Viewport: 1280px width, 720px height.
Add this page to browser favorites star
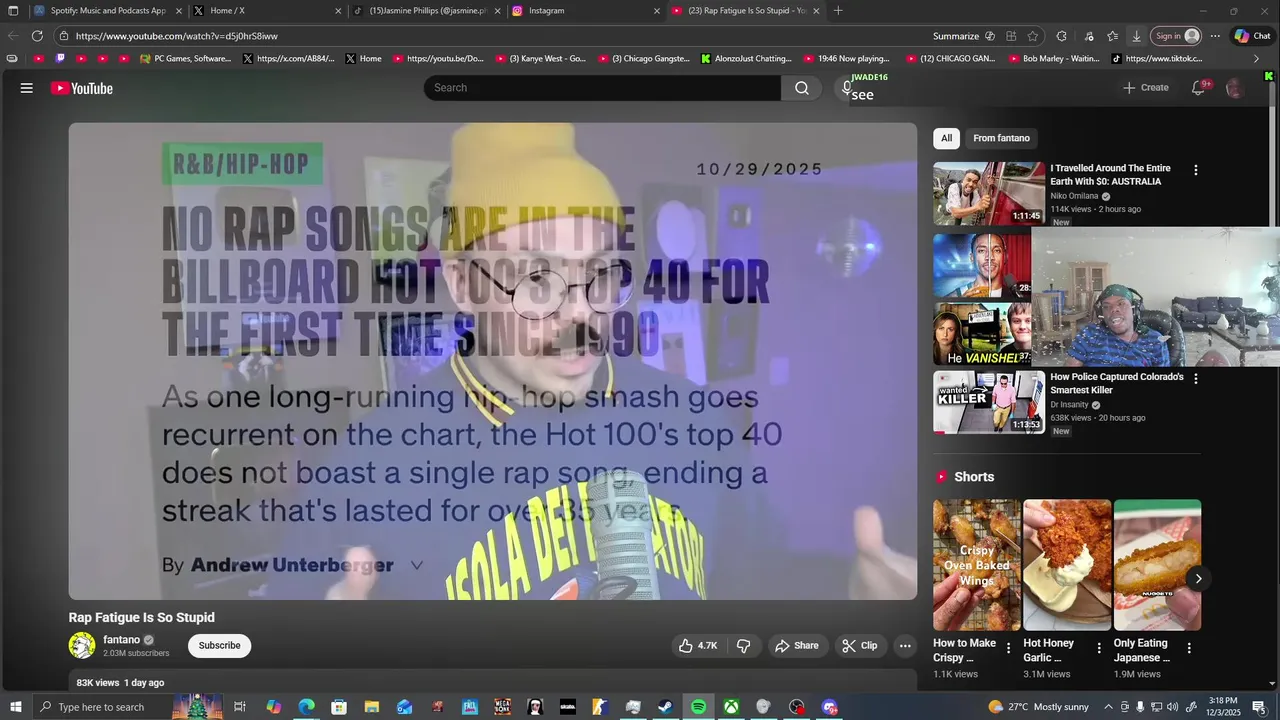[1033, 36]
